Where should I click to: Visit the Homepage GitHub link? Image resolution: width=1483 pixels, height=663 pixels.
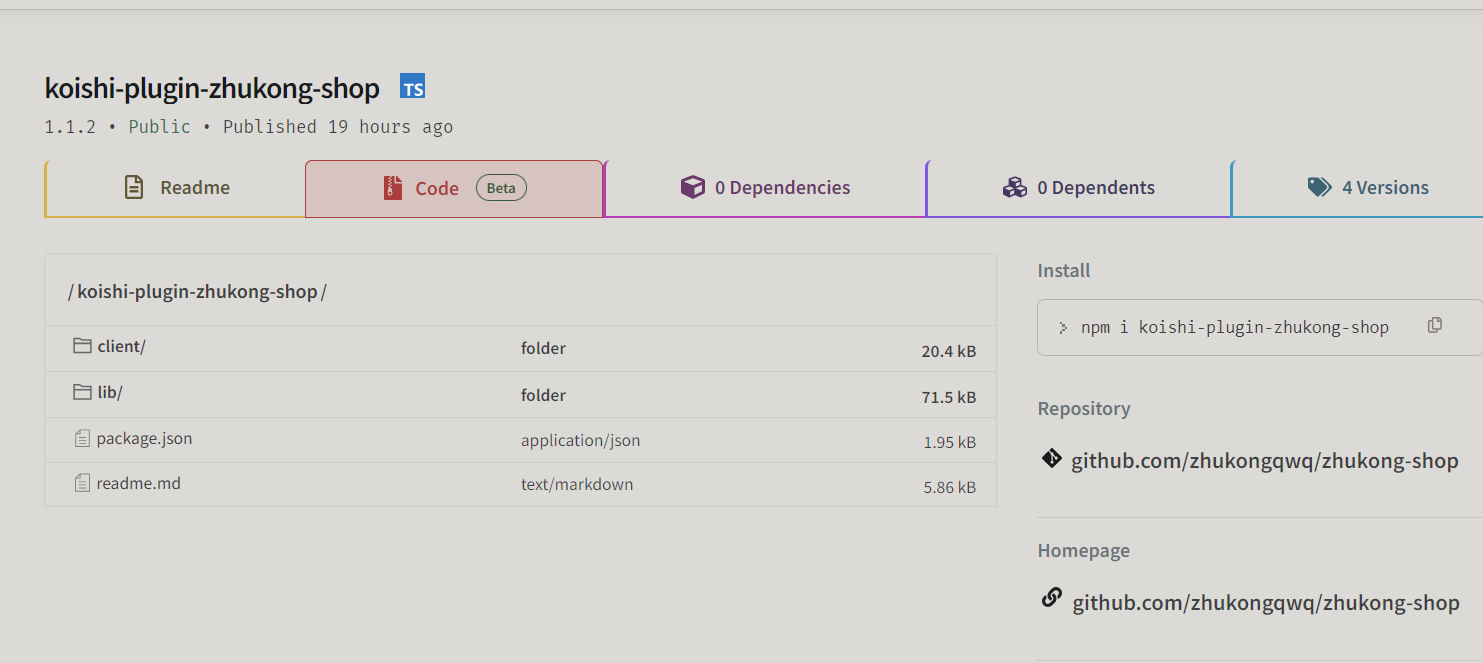pyautogui.click(x=1265, y=603)
